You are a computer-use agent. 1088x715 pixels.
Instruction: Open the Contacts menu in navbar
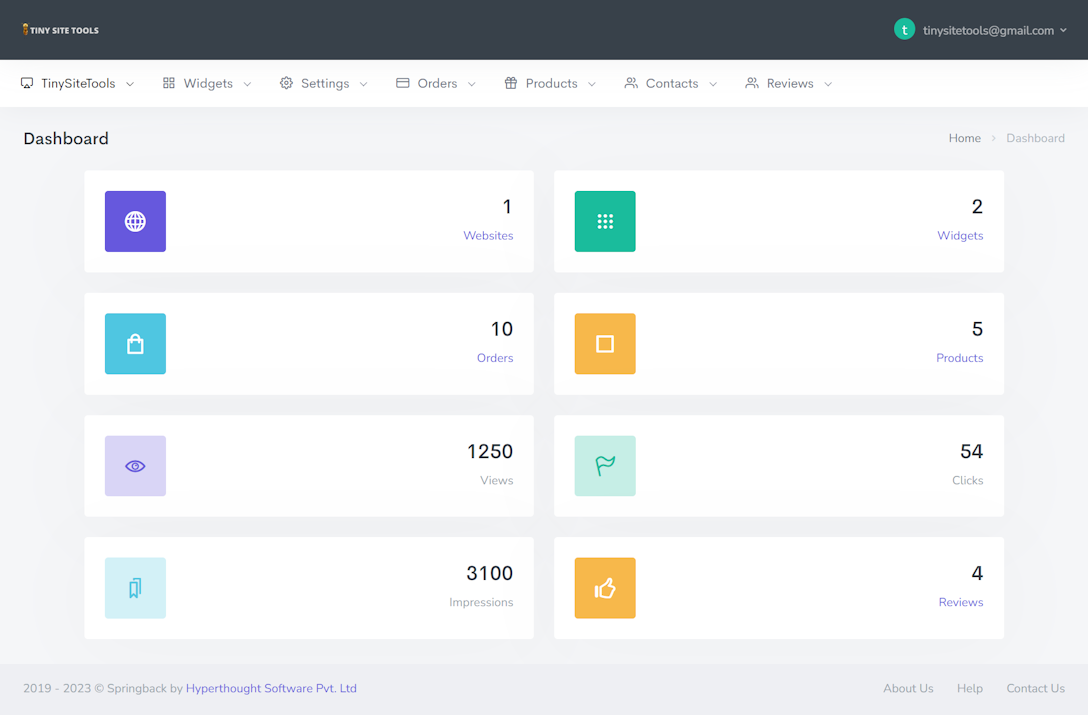pyautogui.click(x=671, y=84)
